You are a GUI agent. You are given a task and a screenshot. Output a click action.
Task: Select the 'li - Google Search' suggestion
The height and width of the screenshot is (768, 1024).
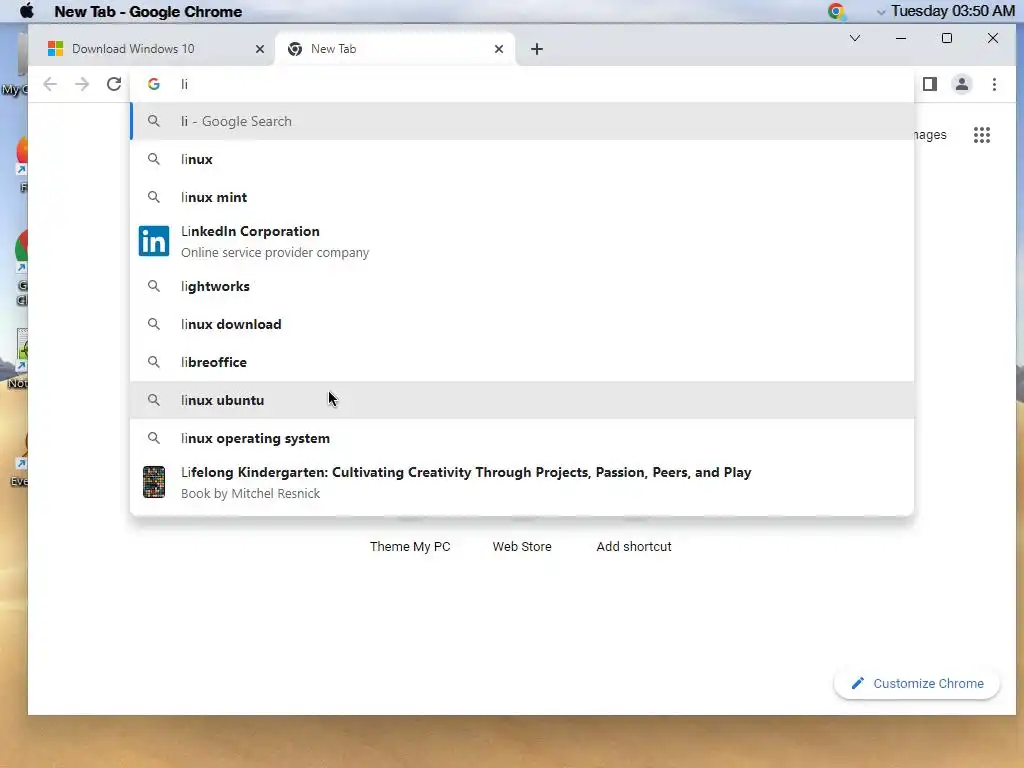click(522, 121)
